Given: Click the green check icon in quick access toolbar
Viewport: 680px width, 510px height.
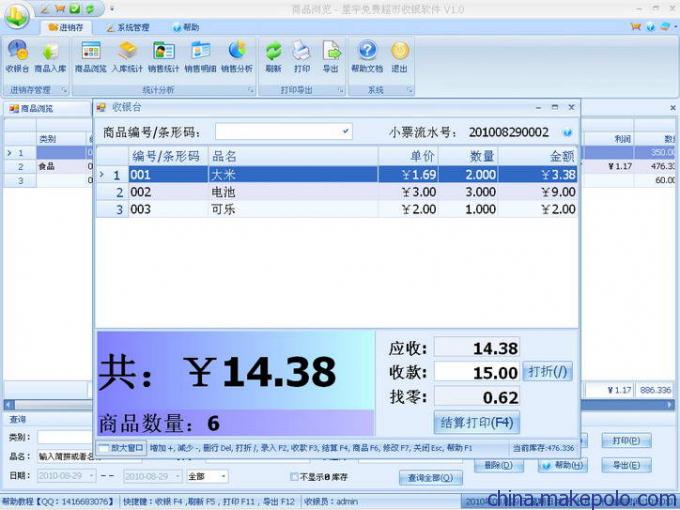Looking at the screenshot, I should pos(75,9).
